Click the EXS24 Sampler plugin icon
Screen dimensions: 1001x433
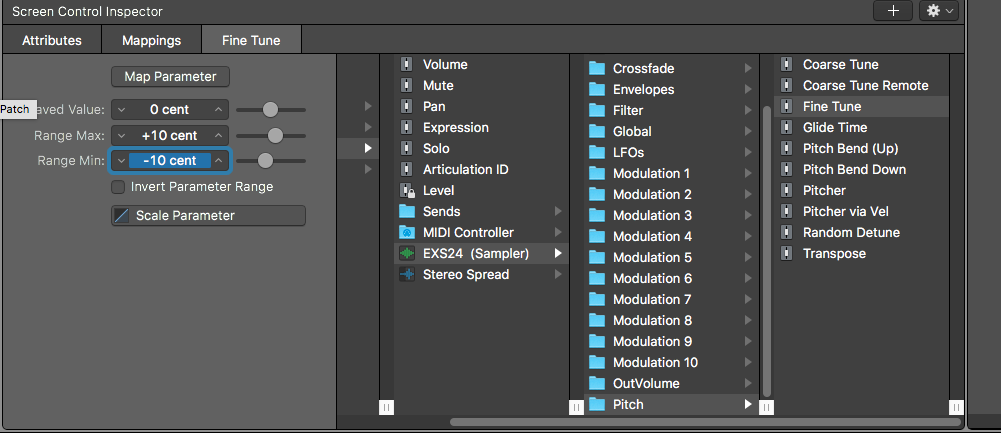pos(407,254)
